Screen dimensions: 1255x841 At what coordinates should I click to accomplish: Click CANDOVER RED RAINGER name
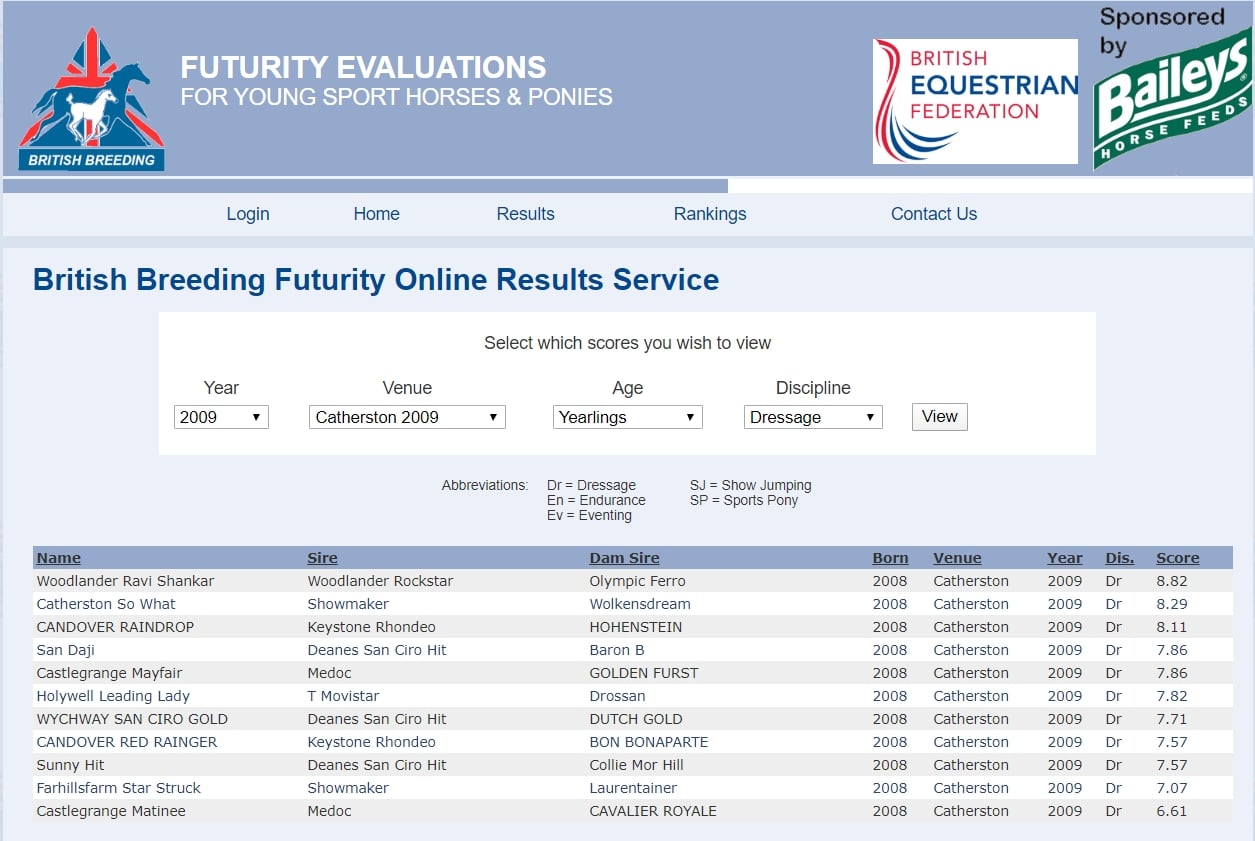click(127, 742)
